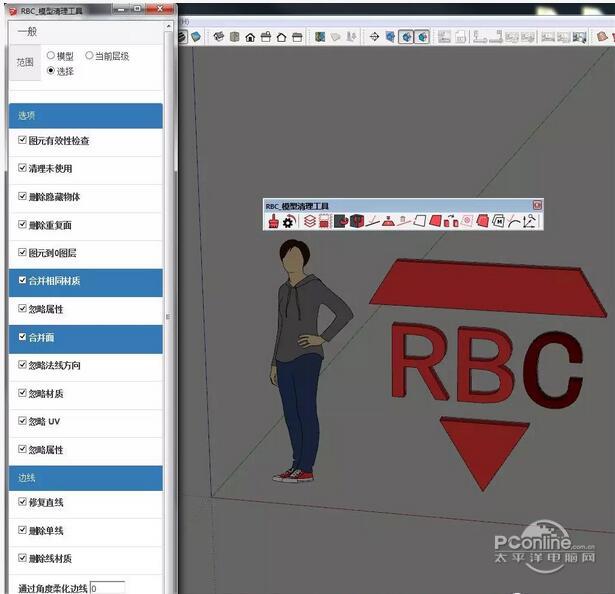Screen dimensions: 615x594
Task: Expand the 一般 section header
Action: tap(85, 32)
